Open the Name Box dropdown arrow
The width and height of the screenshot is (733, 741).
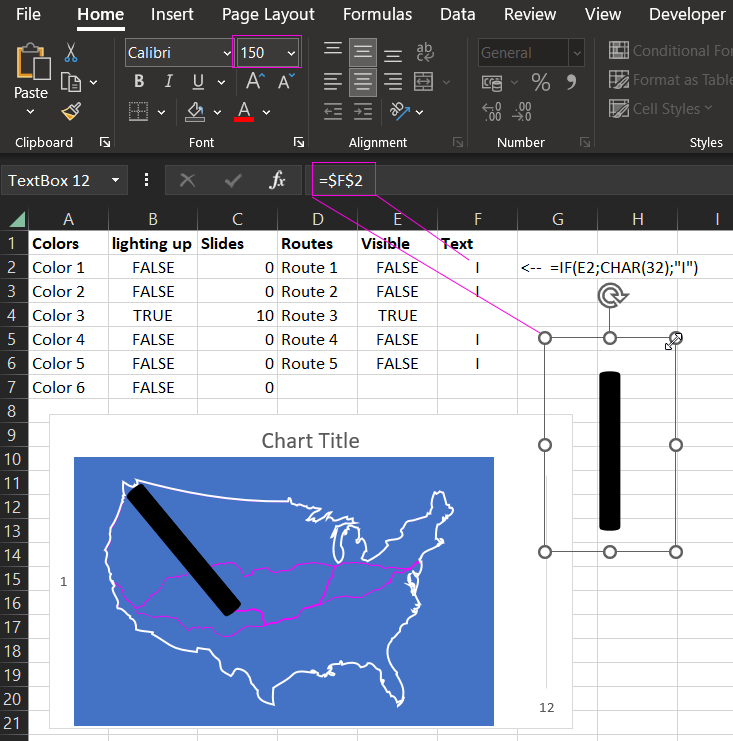pos(116,180)
